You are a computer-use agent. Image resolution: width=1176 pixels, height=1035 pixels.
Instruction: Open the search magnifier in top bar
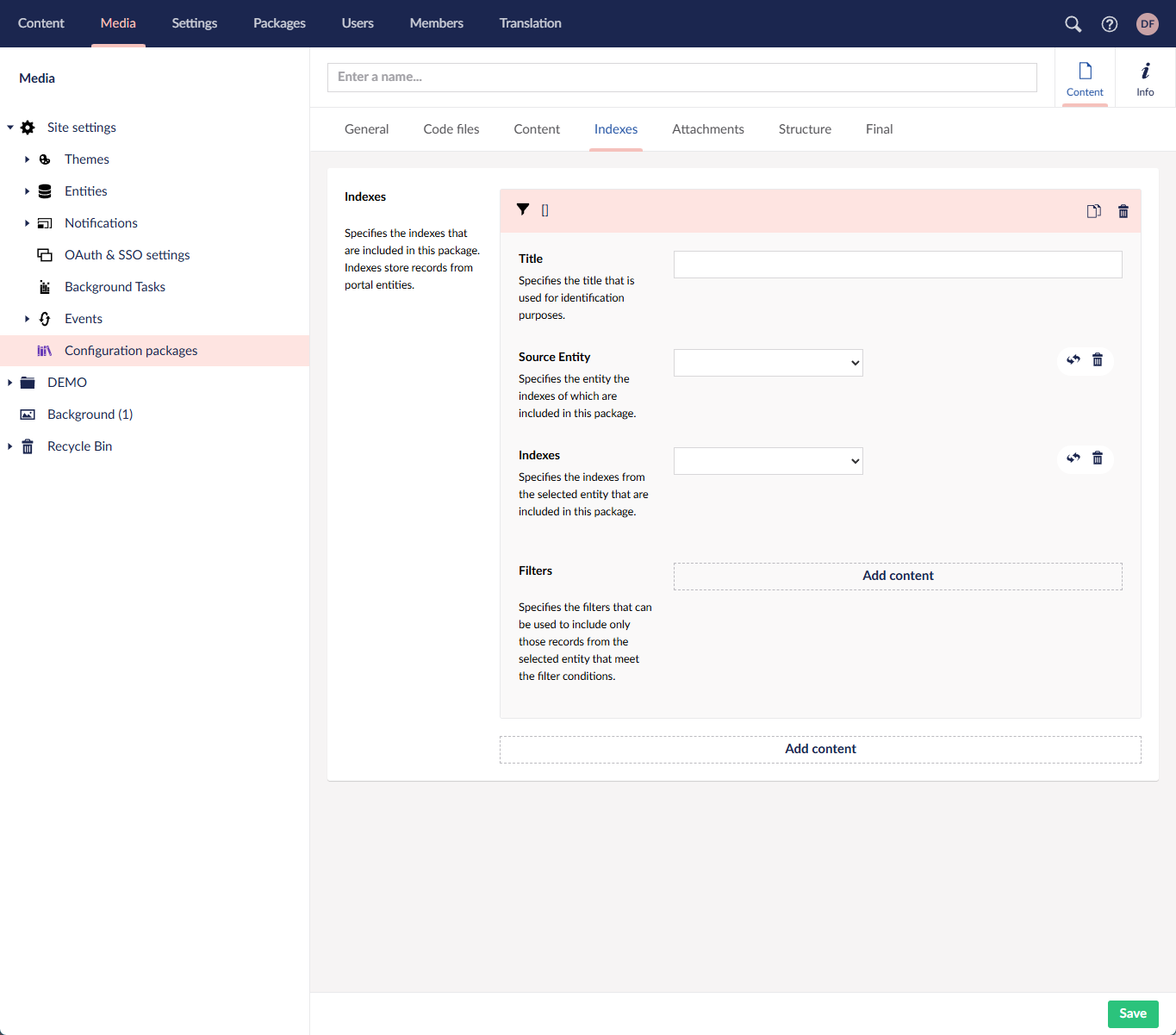[1073, 24]
